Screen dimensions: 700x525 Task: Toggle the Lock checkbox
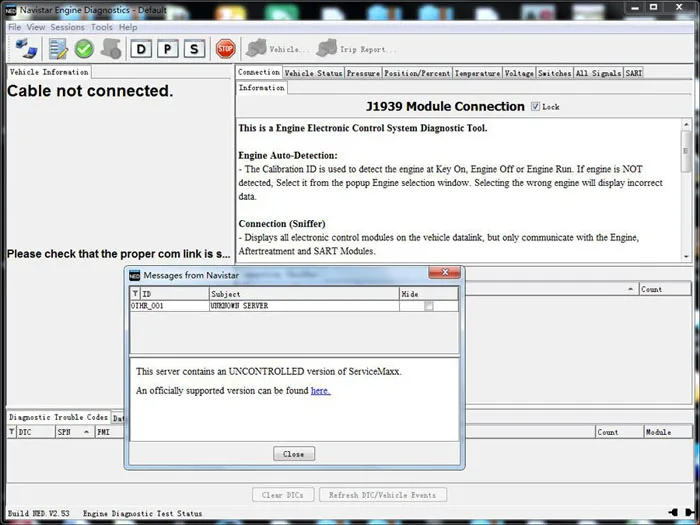535,106
